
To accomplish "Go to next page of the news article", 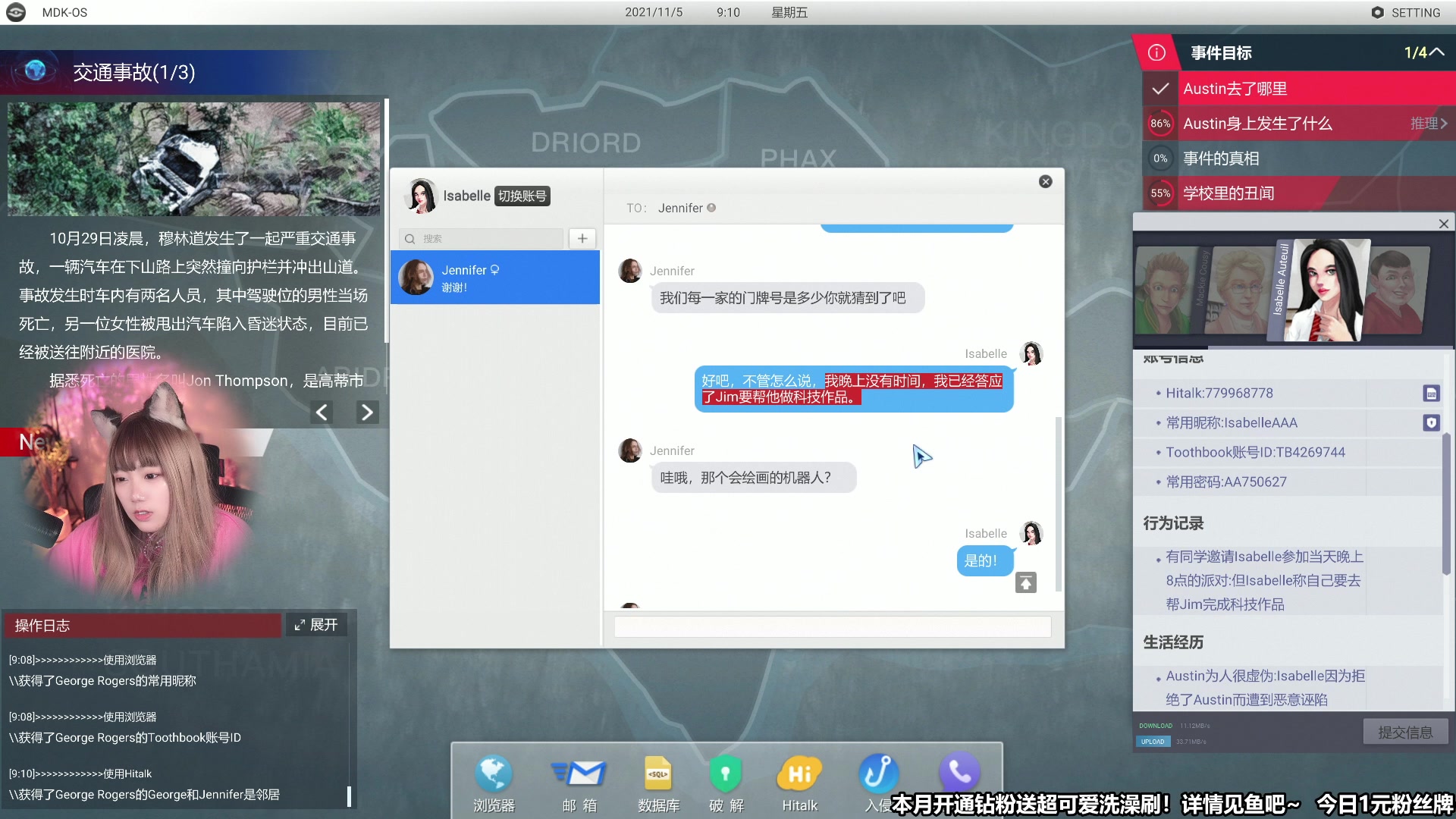I will tap(367, 412).
